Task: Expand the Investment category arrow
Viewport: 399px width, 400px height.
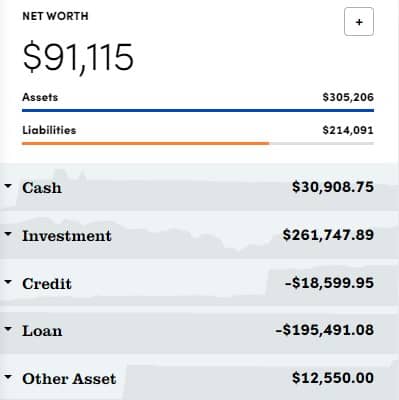Action: (x=8, y=234)
